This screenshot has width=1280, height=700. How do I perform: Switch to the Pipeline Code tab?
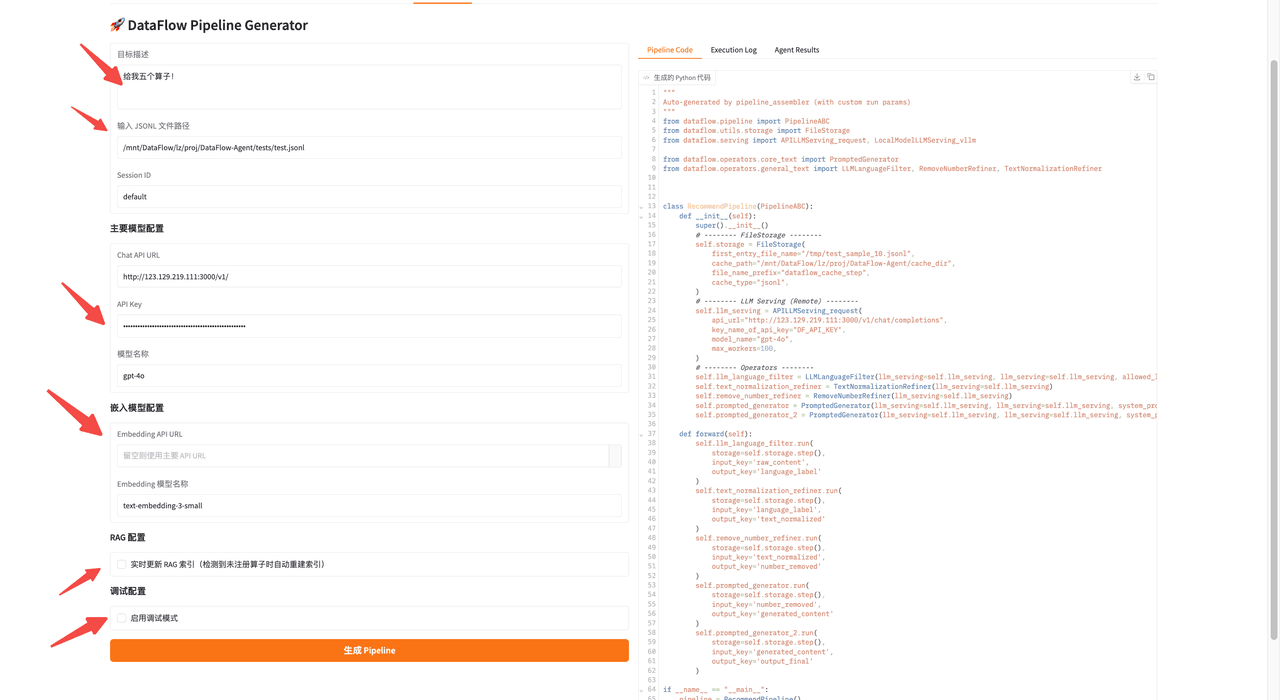pyautogui.click(x=669, y=50)
